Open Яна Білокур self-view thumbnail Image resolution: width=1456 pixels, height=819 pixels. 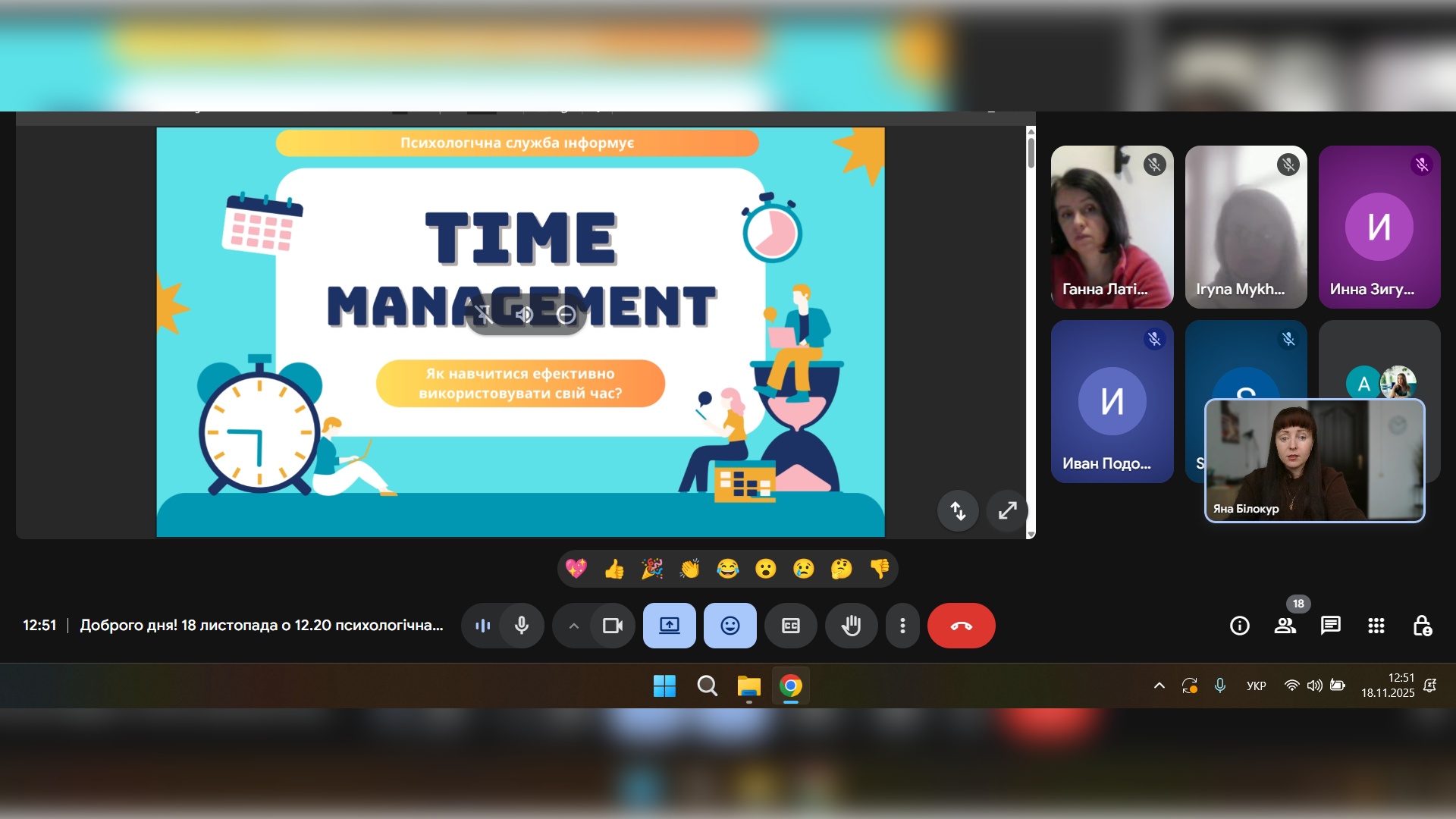(x=1314, y=460)
